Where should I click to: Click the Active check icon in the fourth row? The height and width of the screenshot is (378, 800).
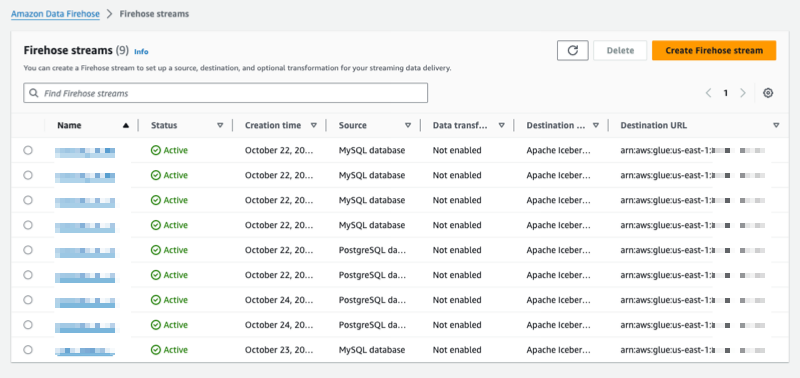pos(156,225)
